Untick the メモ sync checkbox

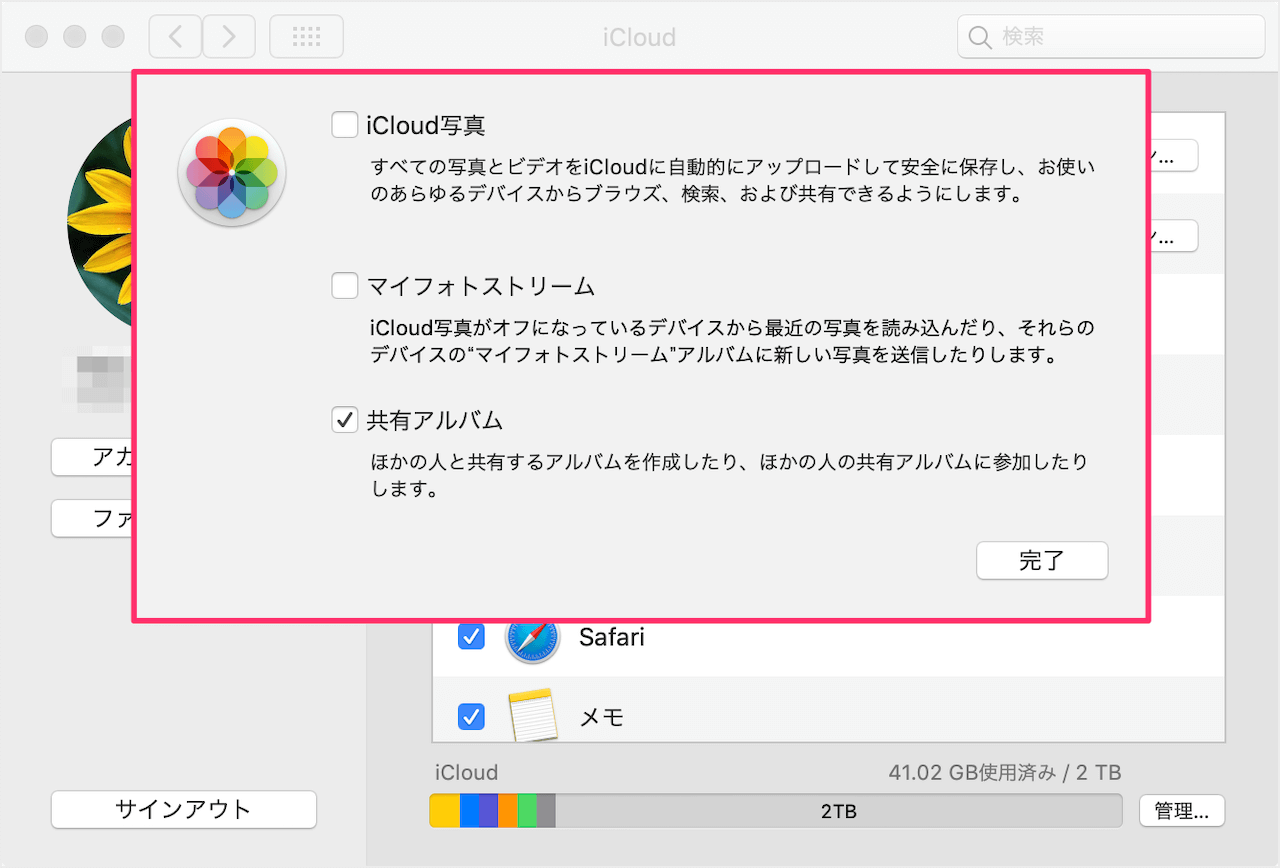471,716
